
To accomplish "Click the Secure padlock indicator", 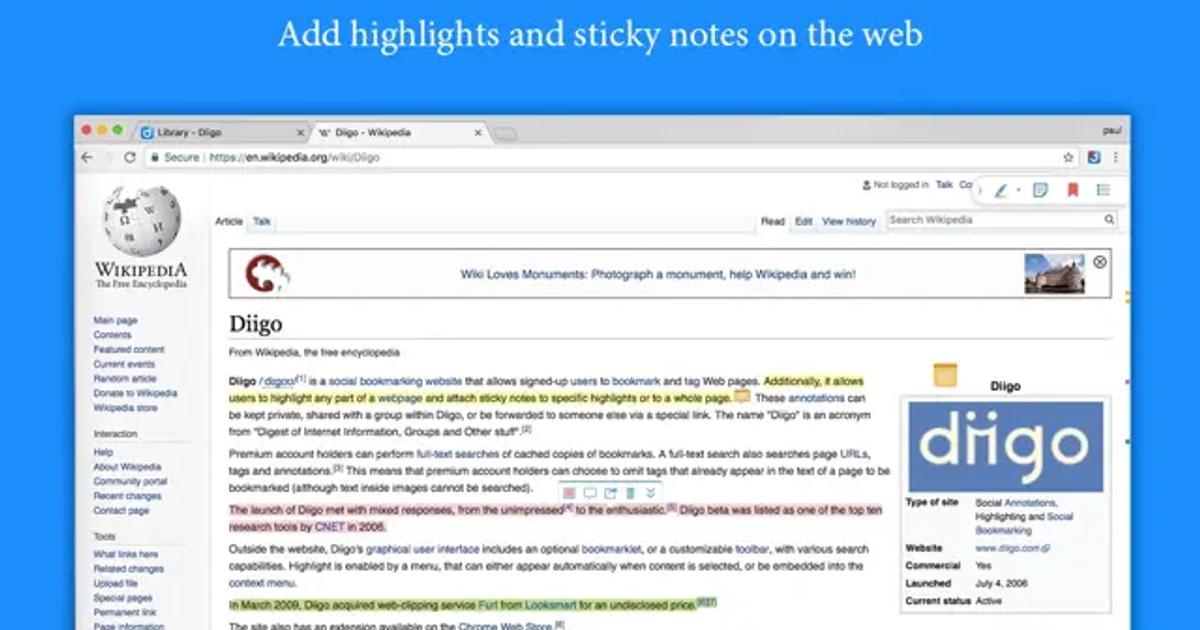I will (x=175, y=157).
